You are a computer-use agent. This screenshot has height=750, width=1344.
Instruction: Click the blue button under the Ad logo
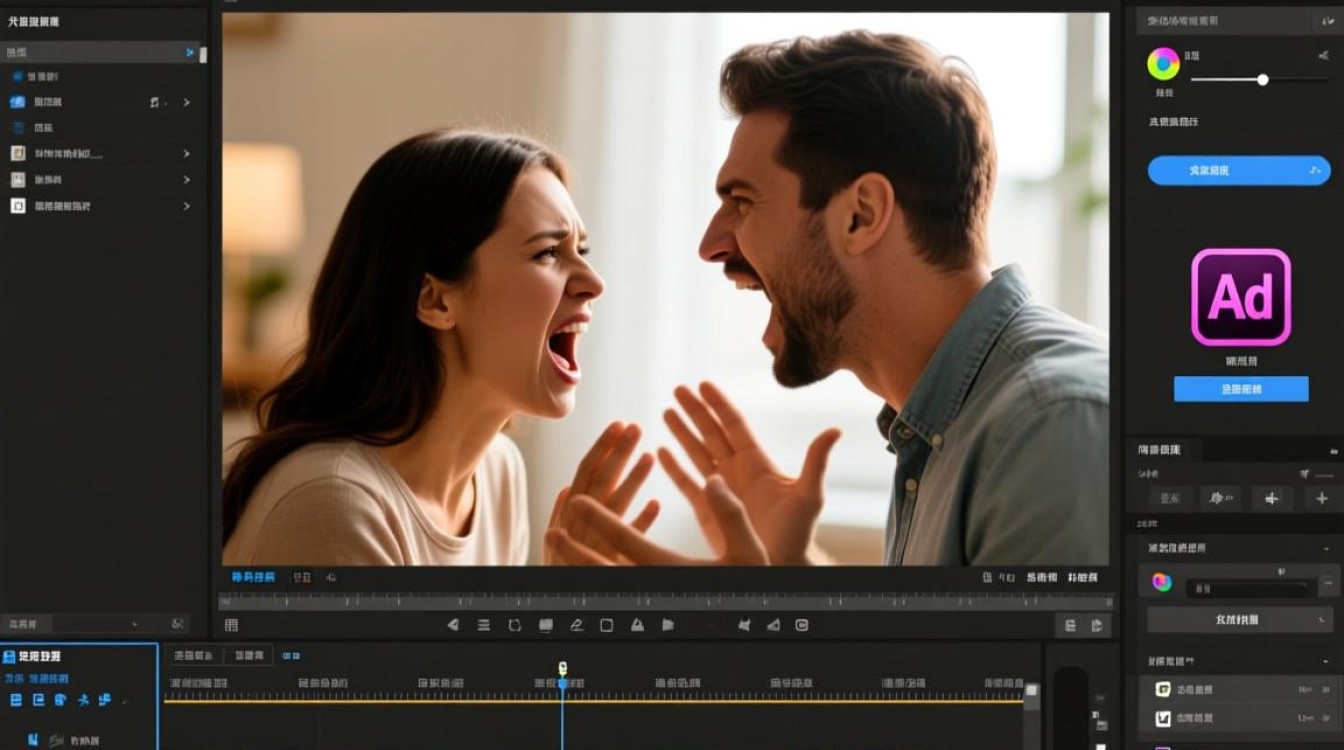[x=1241, y=389]
